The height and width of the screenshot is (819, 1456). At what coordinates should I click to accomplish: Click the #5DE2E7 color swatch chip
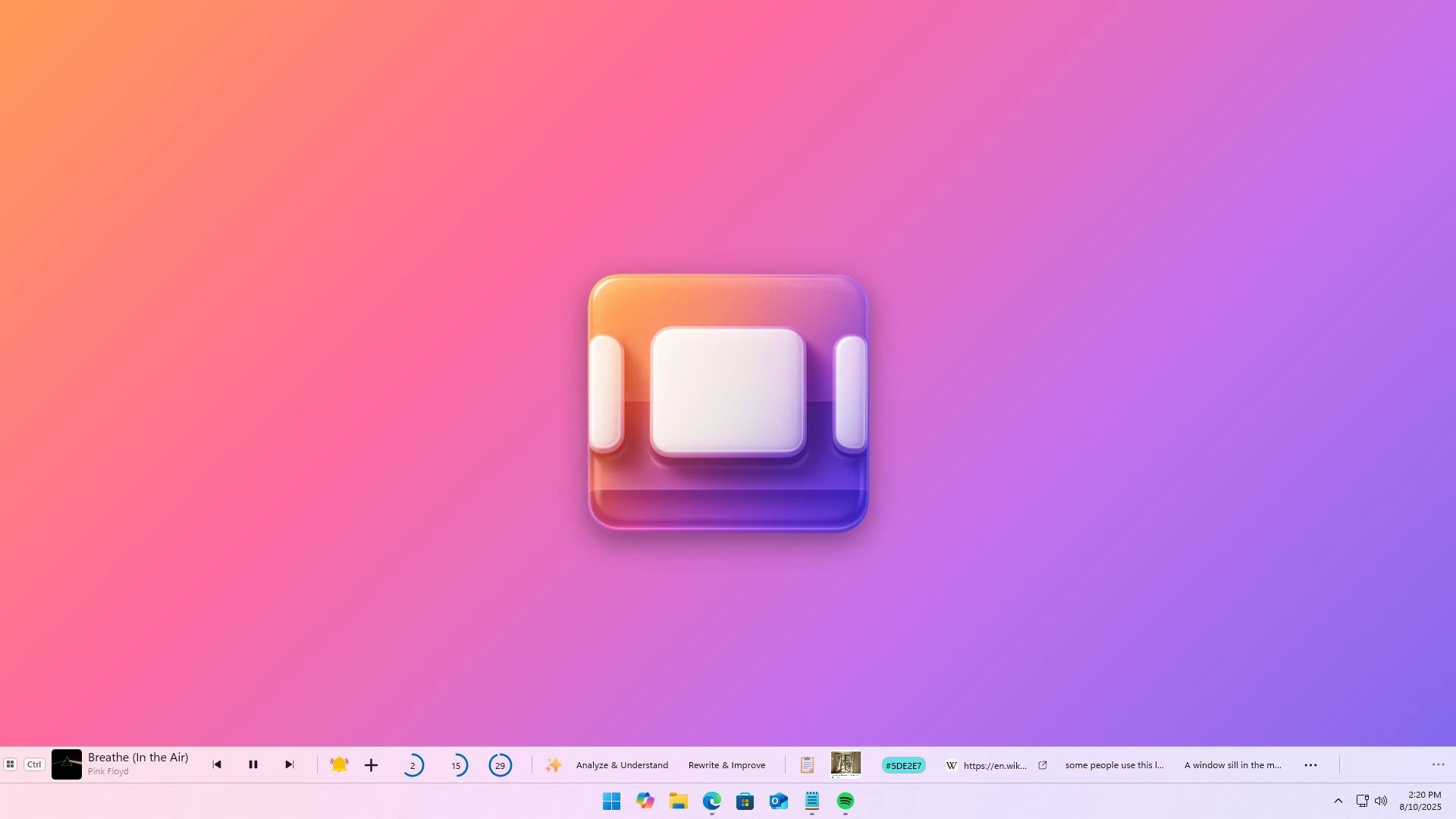pyautogui.click(x=903, y=765)
